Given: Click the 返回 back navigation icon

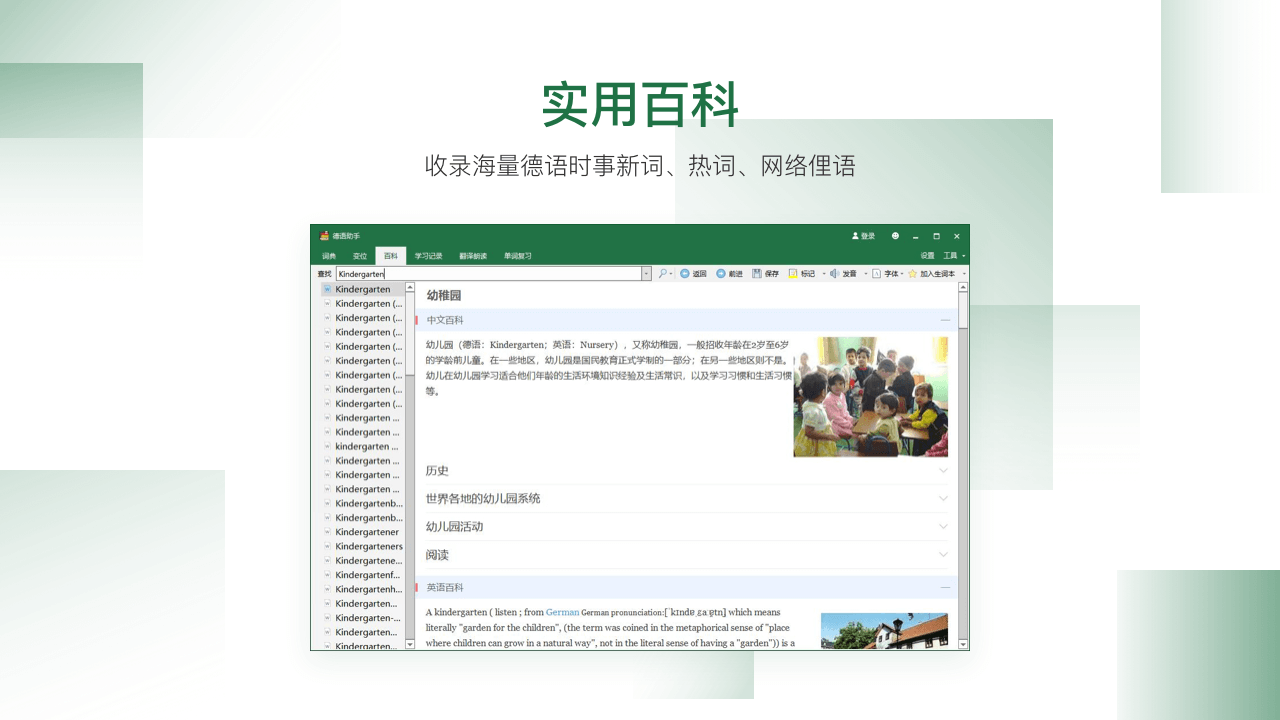Looking at the screenshot, I should coord(685,272).
